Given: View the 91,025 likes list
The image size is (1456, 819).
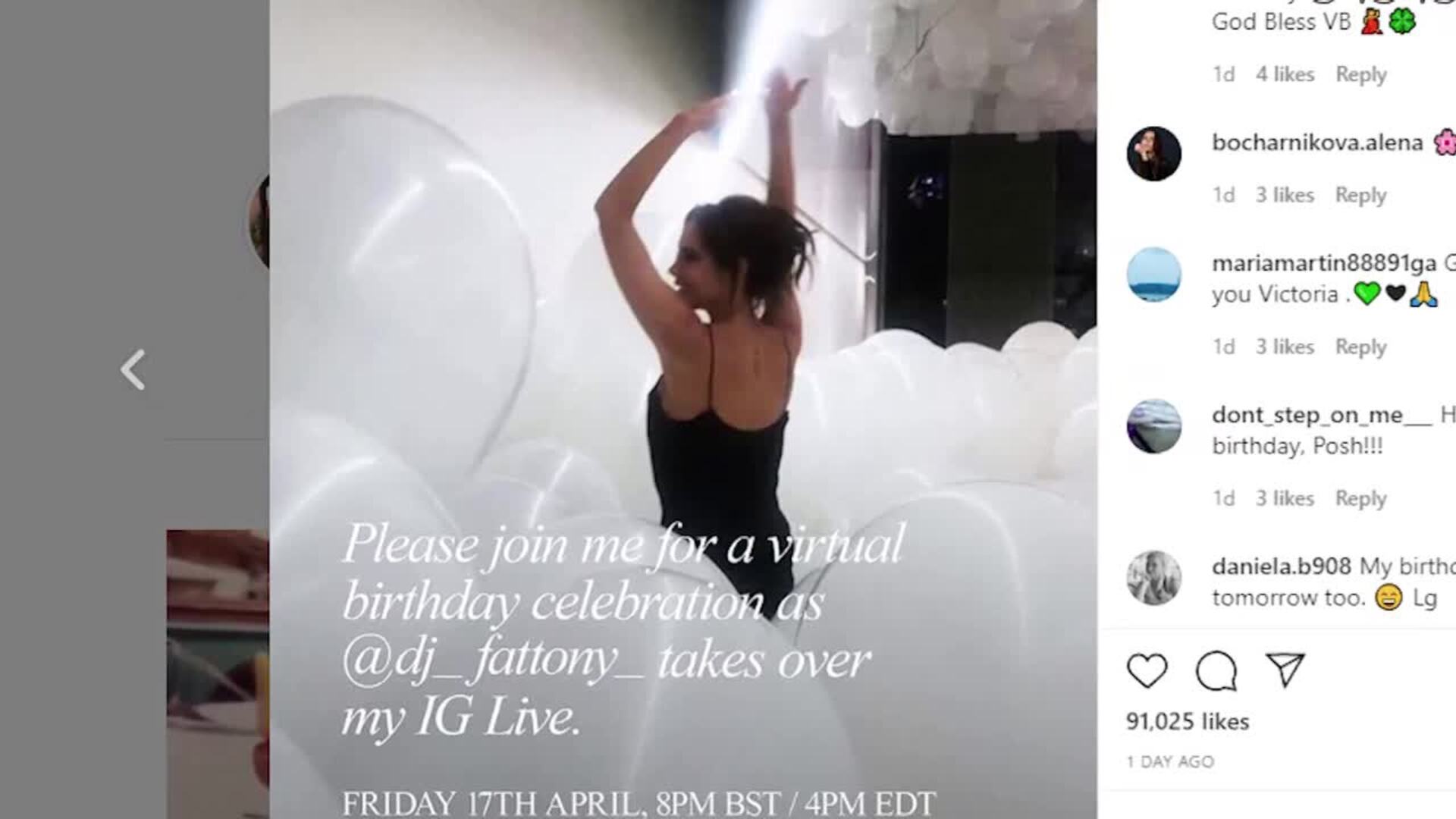Looking at the screenshot, I should pos(1187,721).
